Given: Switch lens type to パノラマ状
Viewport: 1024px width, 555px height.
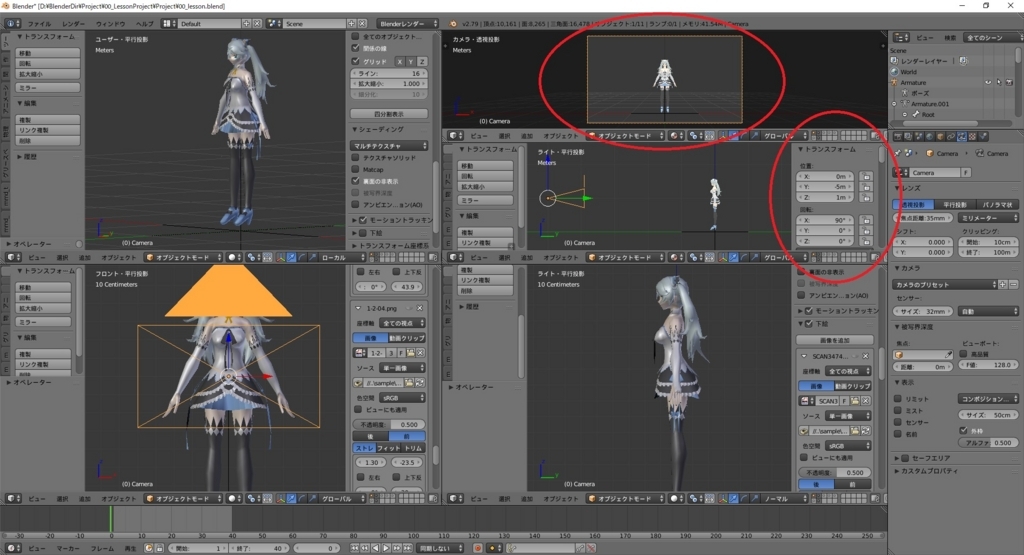Looking at the screenshot, I should tap(997, 204).
